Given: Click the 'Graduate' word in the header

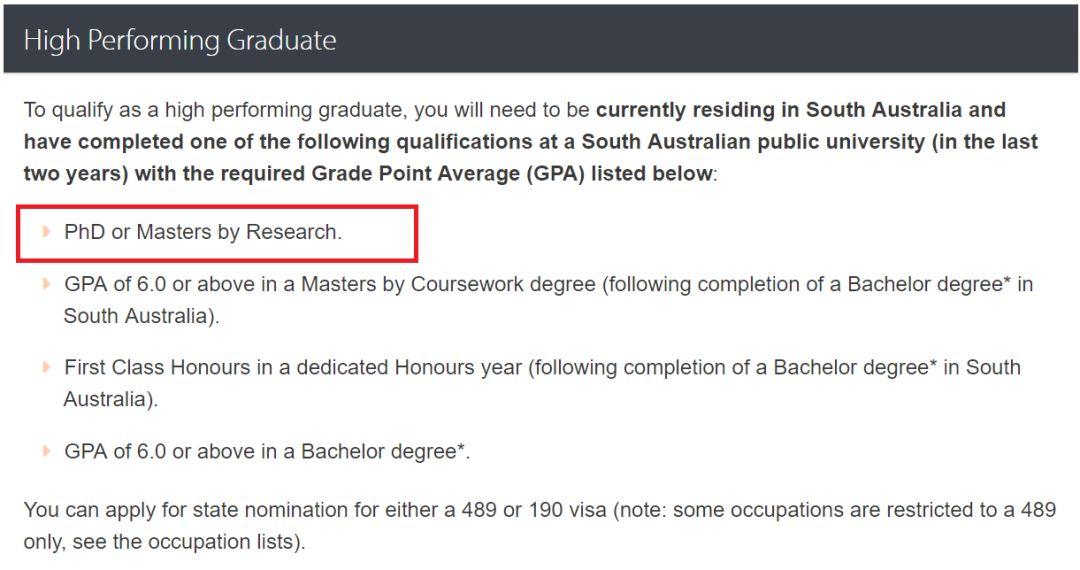Looking at the screenshot, I should [281, 40].
